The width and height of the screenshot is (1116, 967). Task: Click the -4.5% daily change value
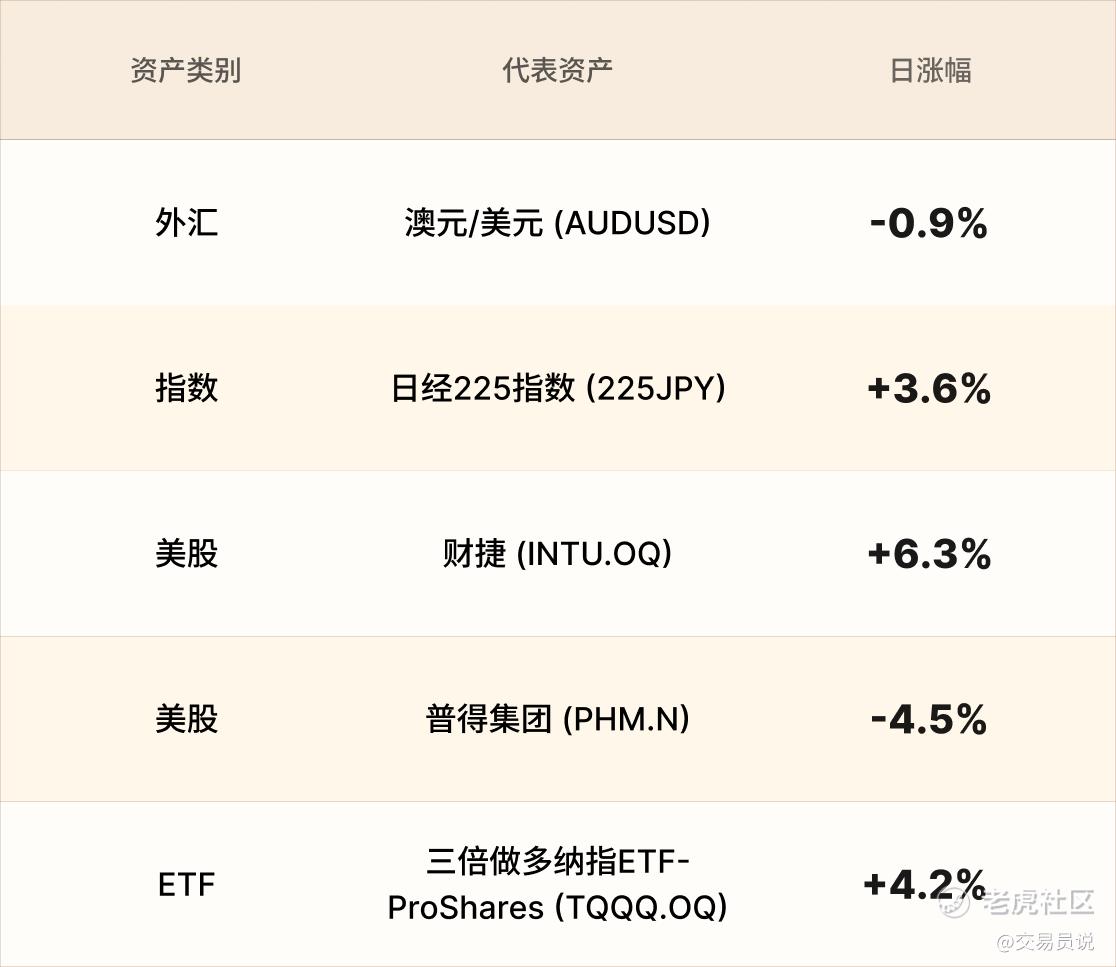pos(929,719)
